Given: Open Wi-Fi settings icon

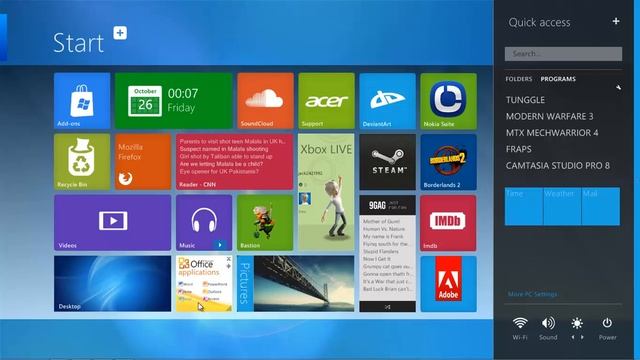Looking at the screenshot, I should point(520,323).
